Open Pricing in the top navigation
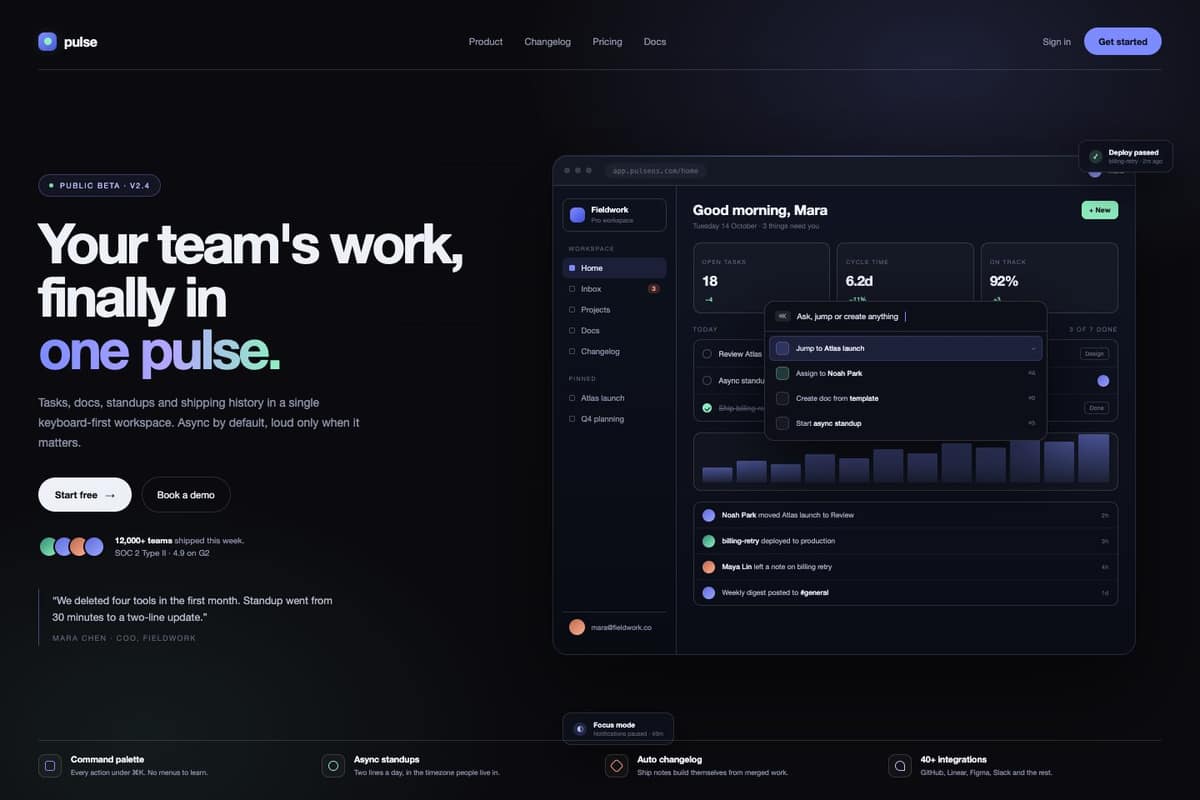 pyautogui.click(x=607, y=42)
